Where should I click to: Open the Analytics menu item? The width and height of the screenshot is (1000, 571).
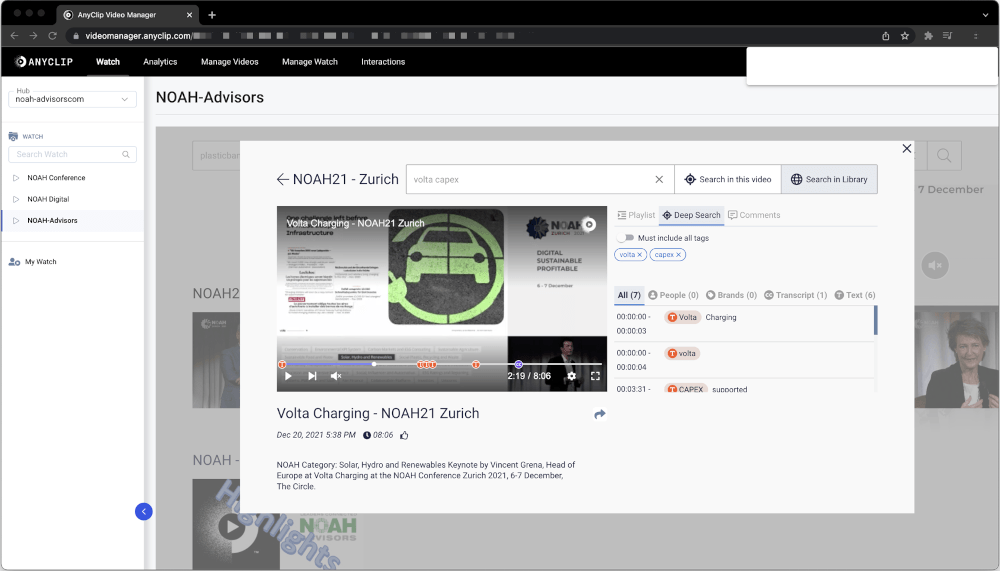click(x=160, y=62)
